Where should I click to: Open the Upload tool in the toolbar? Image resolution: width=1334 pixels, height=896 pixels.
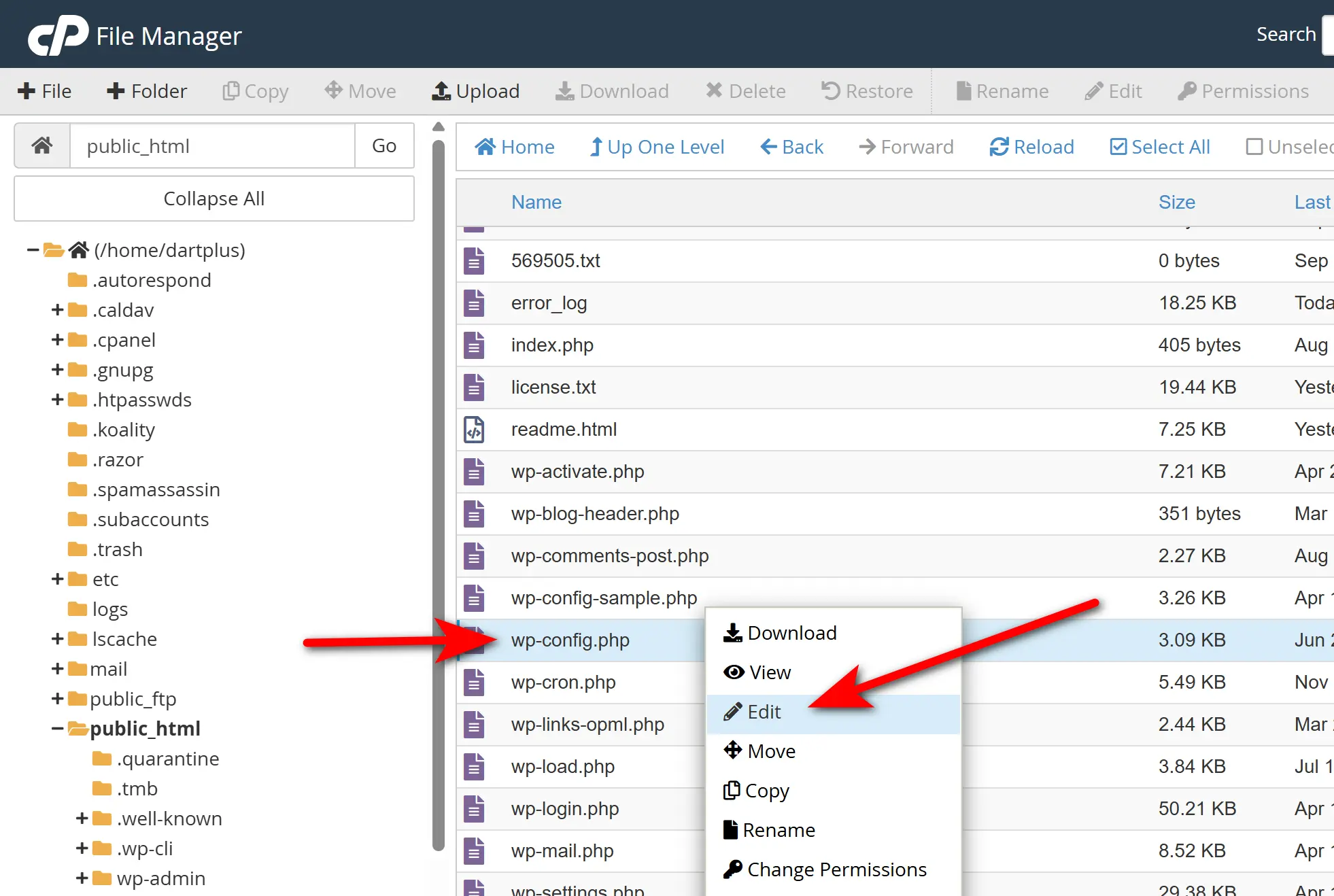tap(475, 90)
